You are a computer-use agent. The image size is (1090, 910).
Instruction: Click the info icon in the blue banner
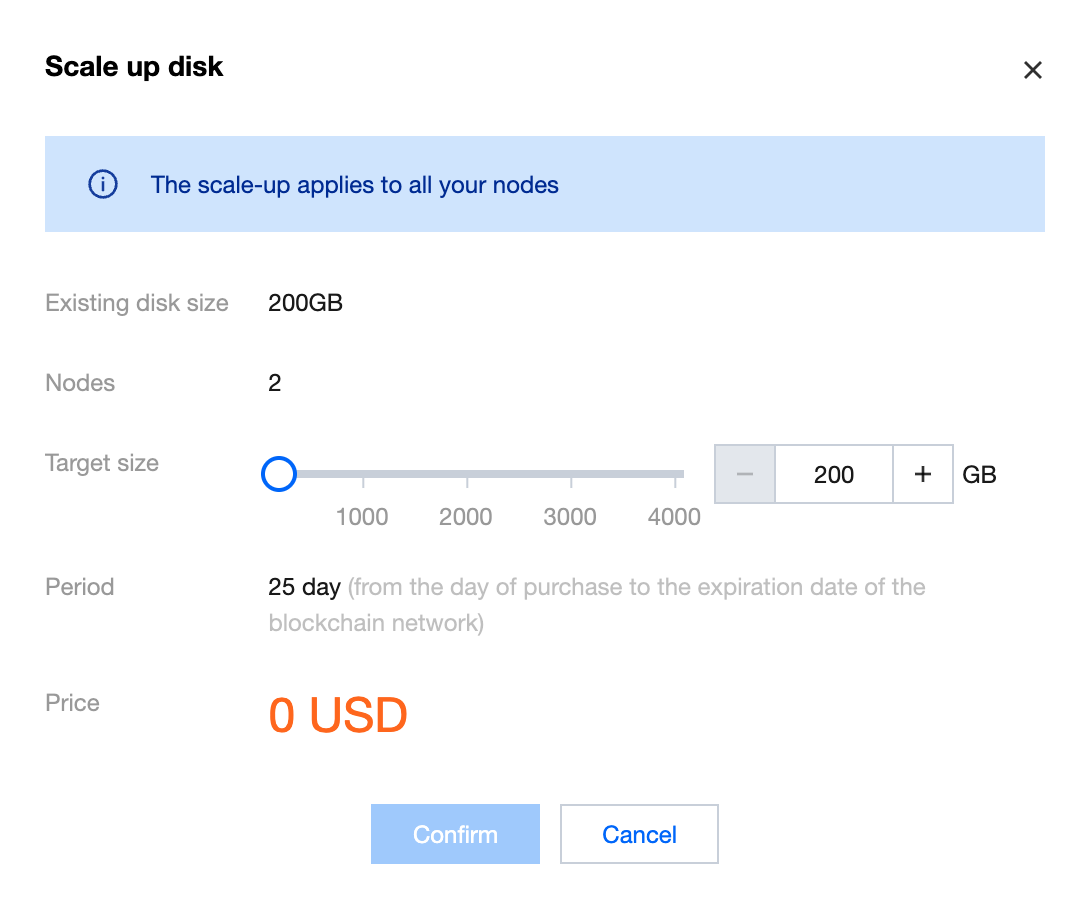(x=103, y=185)
